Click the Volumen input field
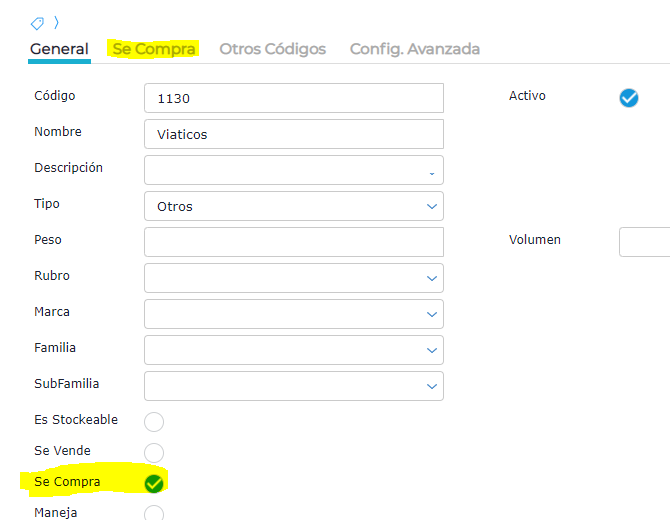Viewport: 670px width, 529px height. (x=645, y=242)
